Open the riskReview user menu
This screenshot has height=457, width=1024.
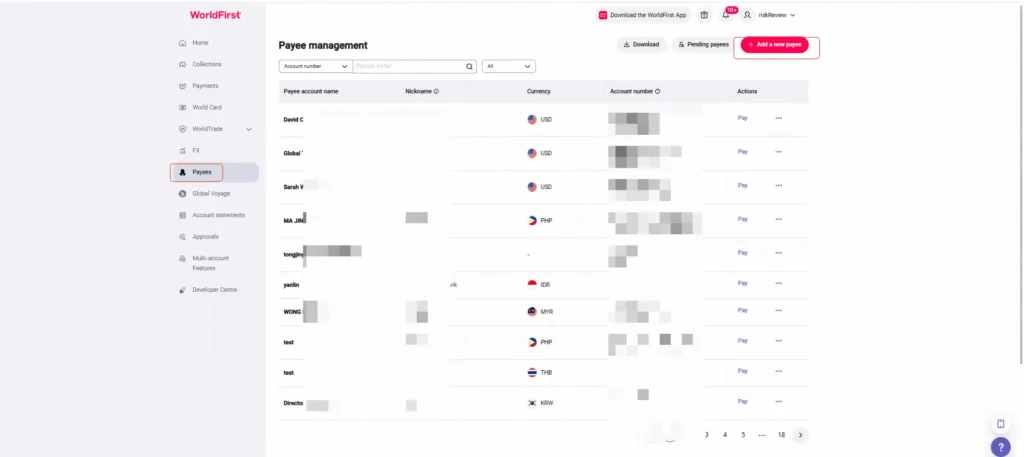[x=769, y=15]
